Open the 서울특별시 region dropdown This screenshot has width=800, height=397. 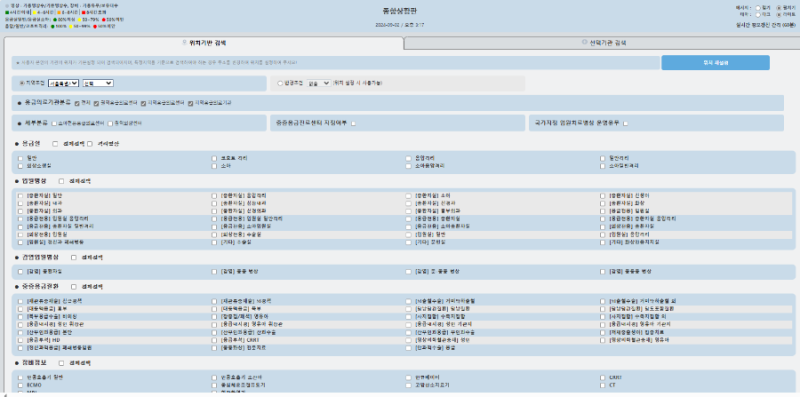coord(63,83)
